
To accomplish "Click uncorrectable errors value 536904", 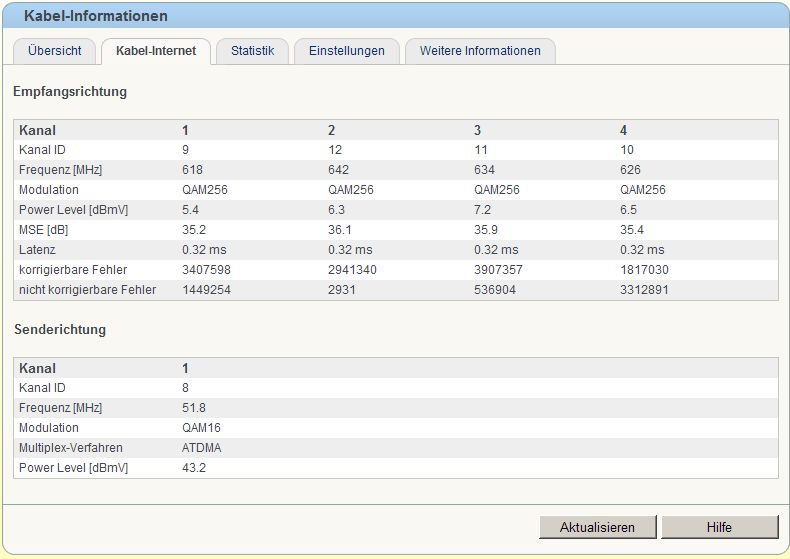I will [495, 290].
